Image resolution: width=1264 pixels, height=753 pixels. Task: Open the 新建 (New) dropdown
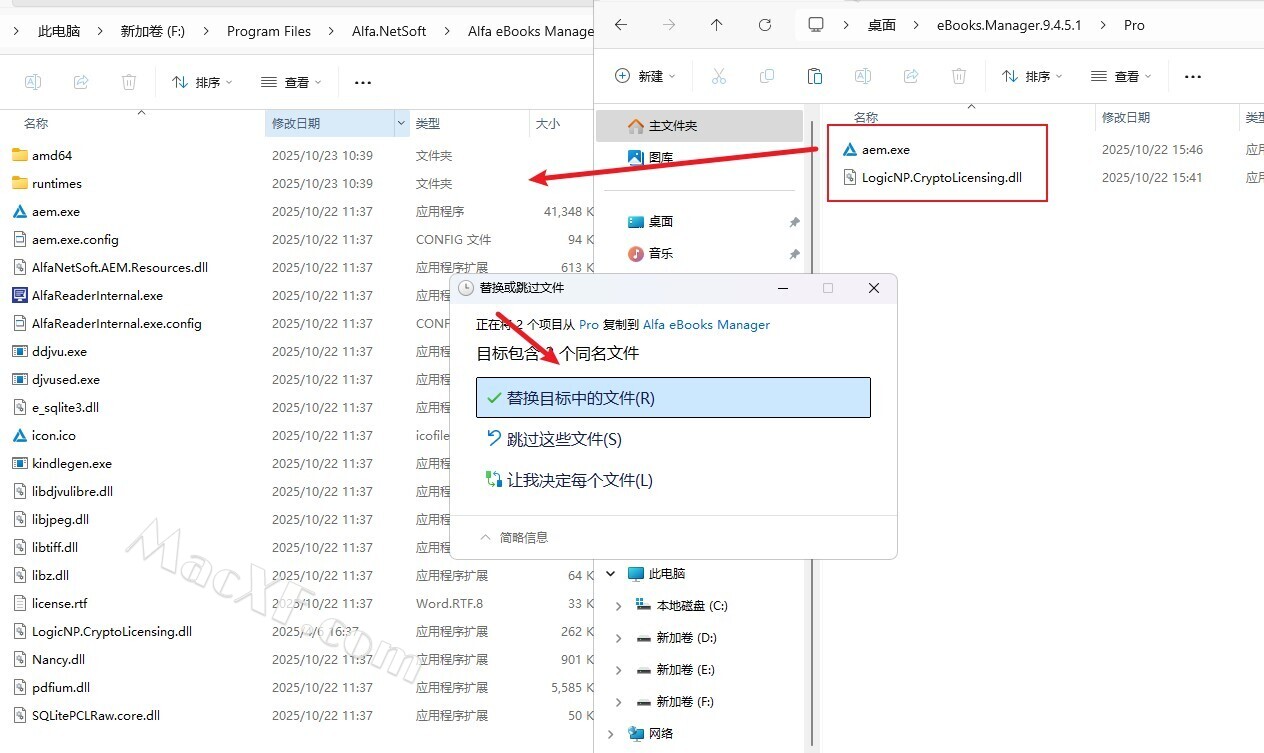click(645, 76)
